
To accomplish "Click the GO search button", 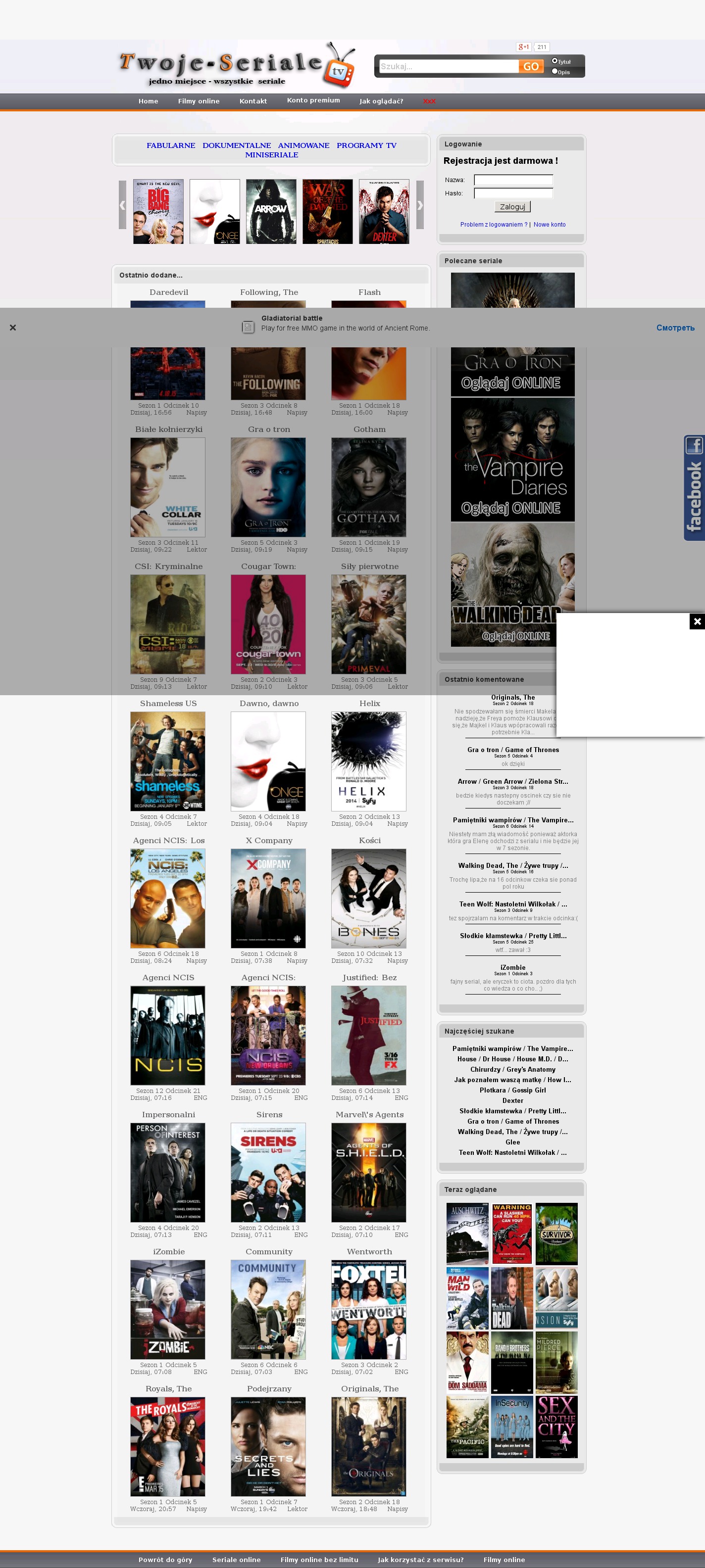I will click(x=531, y=66).
